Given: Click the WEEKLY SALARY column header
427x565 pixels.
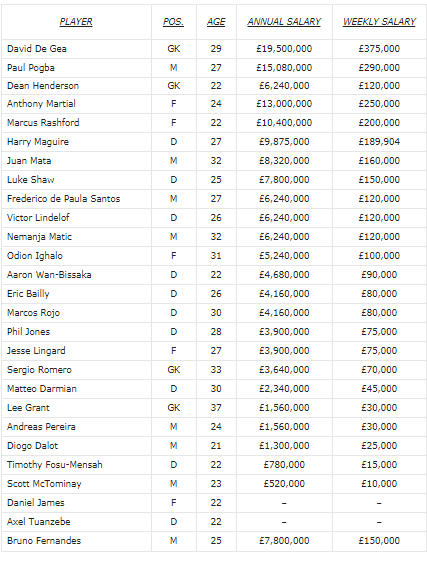Looking at the screenshot, I should [x=379, y=22].
